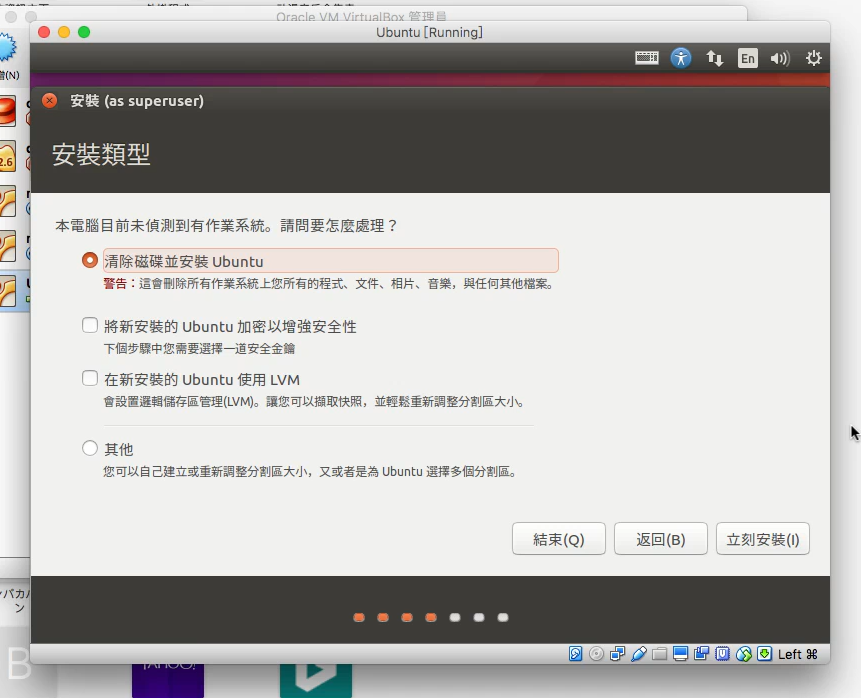The width and height of the screenshot is (861, 698).
Task: Open the keyboard indicator in Ubuntu panel
Action: [x=647, y=58]
